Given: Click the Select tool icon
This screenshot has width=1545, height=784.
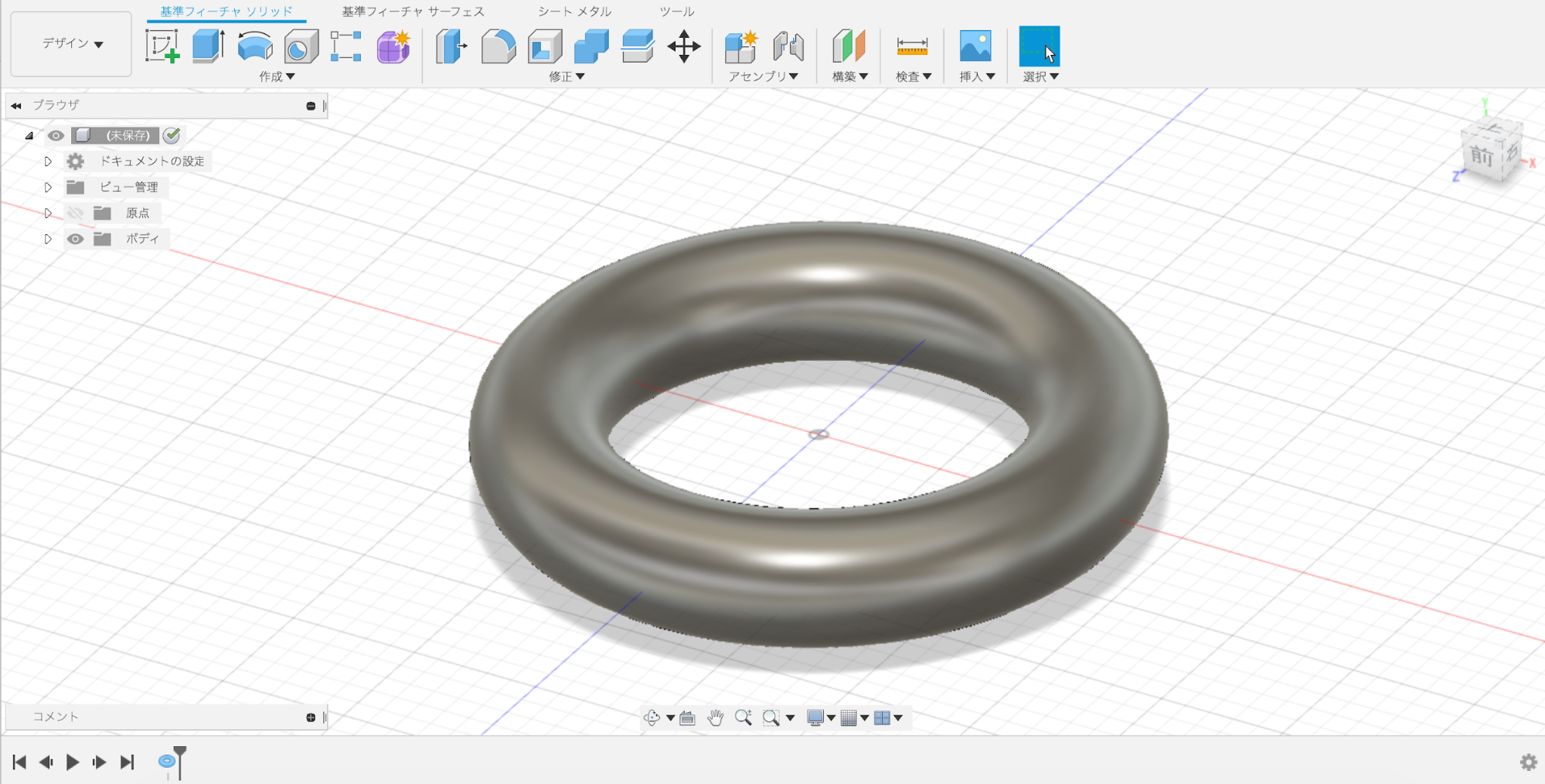Looking at the screenshot, I should click(x=1040, y=46).
